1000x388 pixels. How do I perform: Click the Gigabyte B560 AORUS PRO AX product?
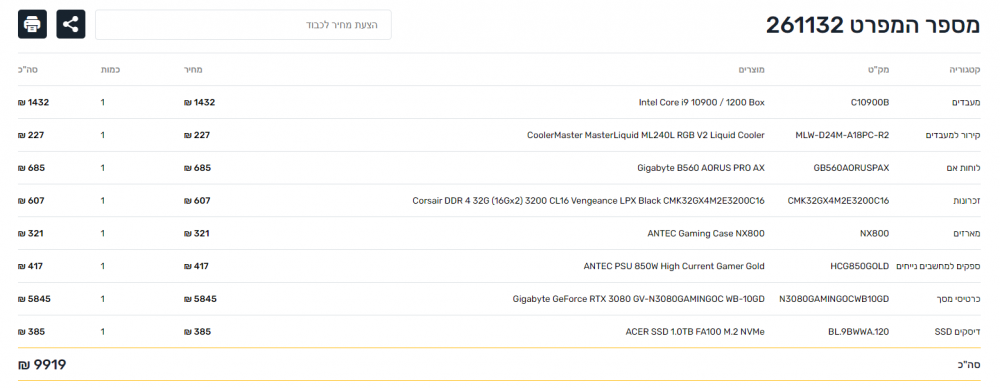701,168
